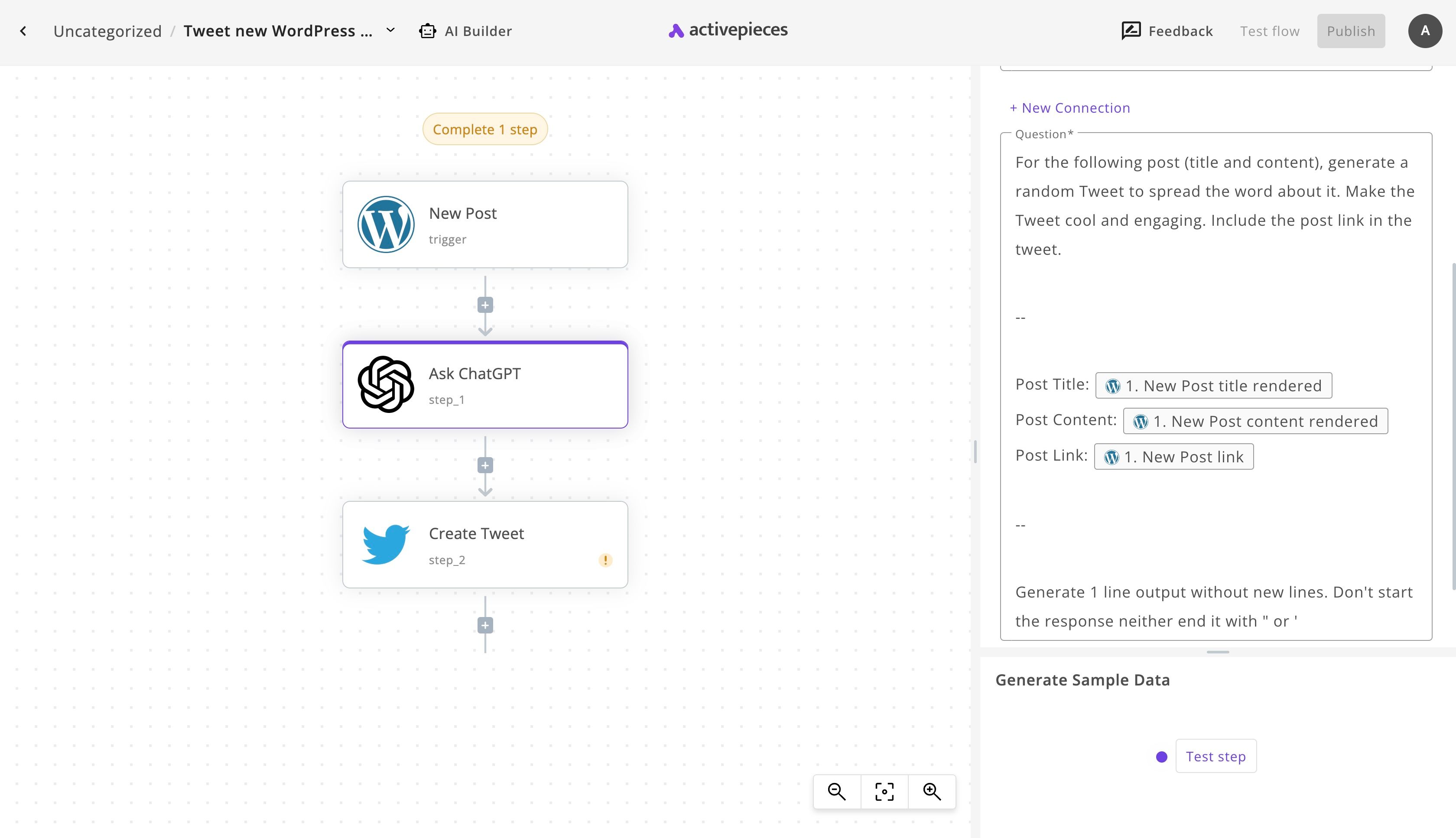Select the New Post link chip
Image resolution: width=1456 pixels, height=838 pixels.
(1174, 457)
